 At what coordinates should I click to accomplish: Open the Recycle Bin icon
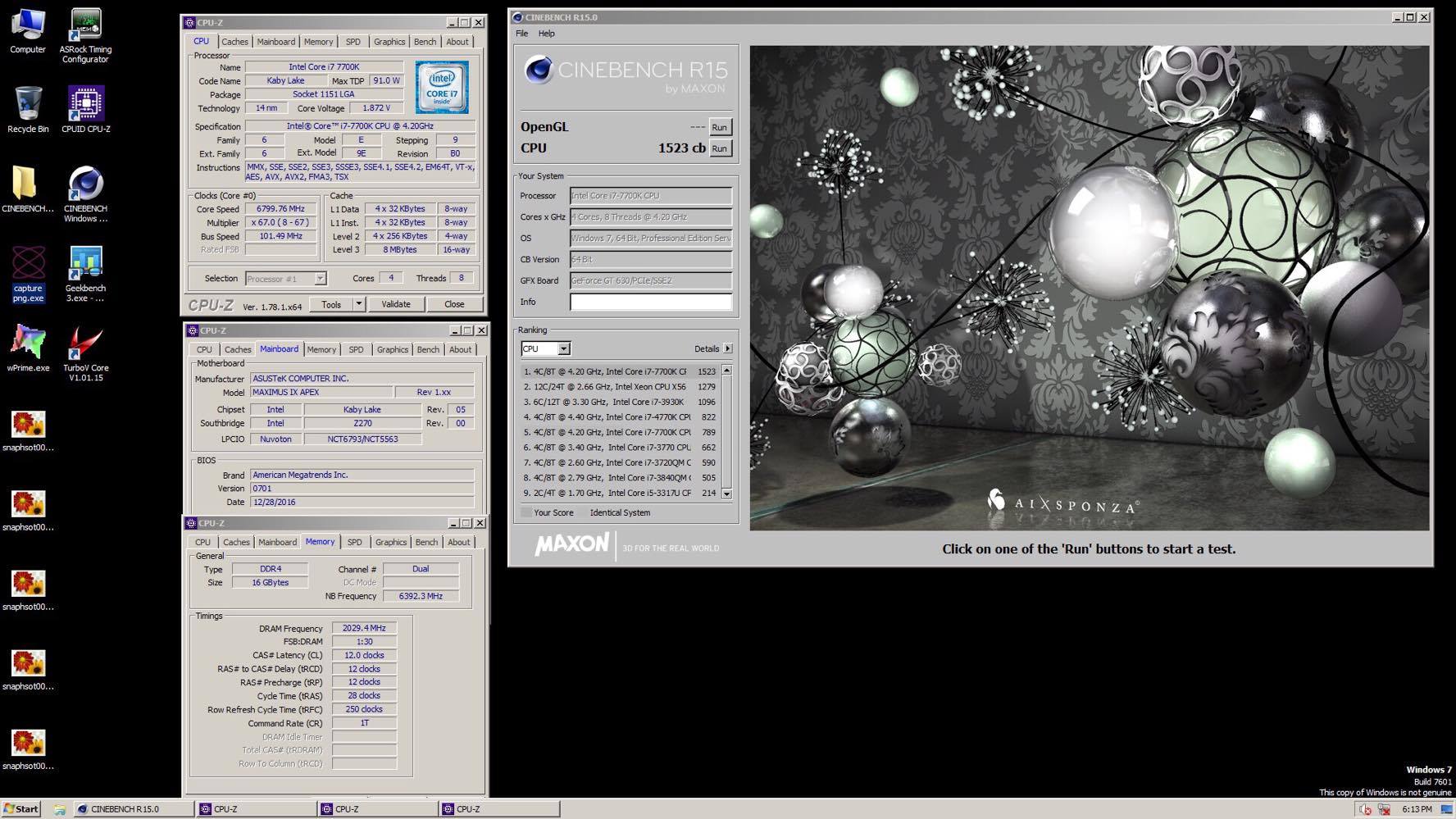tap(28, 109)
